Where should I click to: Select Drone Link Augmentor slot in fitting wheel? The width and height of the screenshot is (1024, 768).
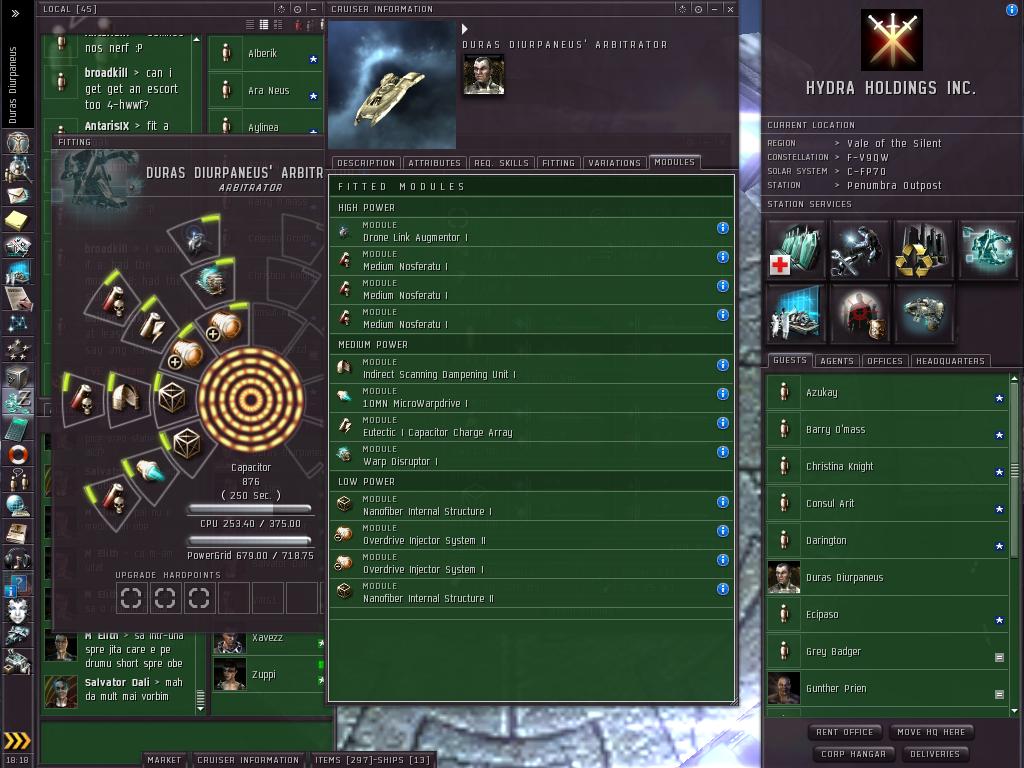tap(195, 242)
